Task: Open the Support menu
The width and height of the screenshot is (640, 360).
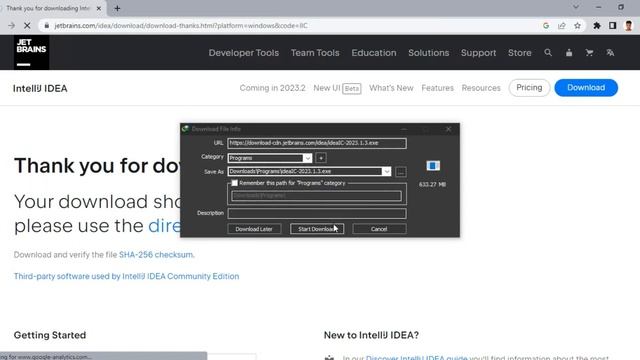Action: [x=478, y=53]
